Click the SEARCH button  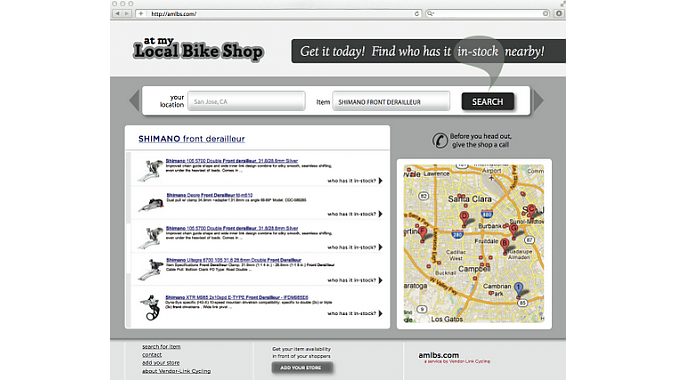tap(488, 102)
